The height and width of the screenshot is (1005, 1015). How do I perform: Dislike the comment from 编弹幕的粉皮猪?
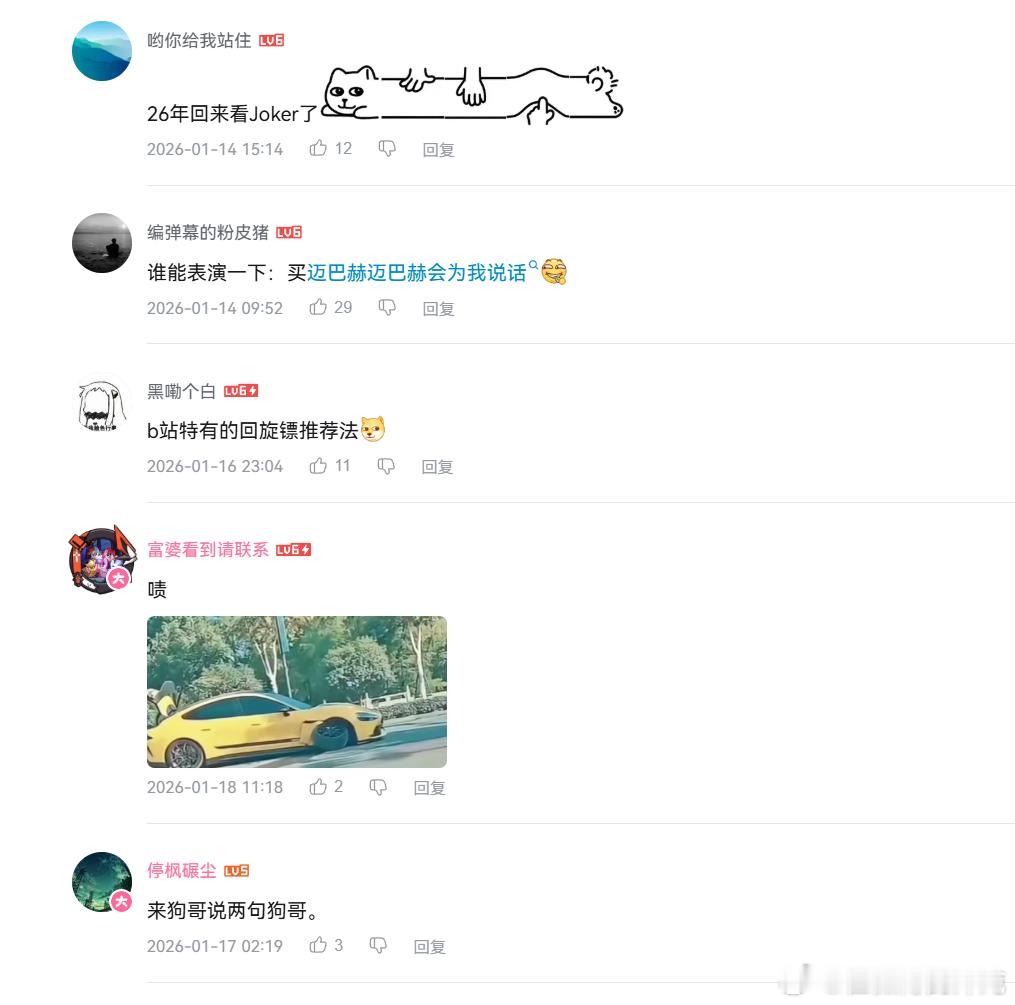tap(386, 307)
